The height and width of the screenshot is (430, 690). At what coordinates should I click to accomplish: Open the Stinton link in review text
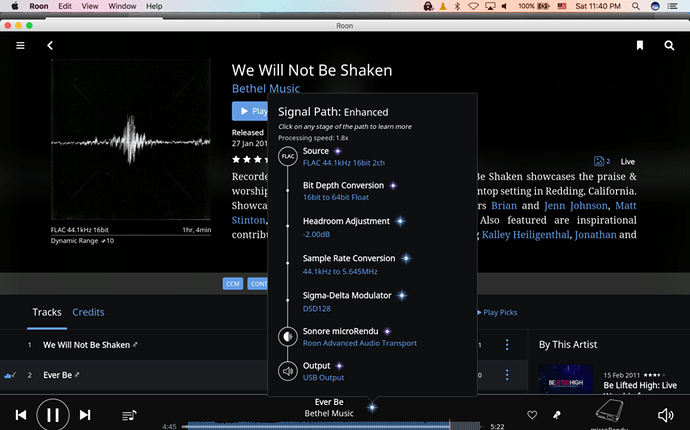pos(249,220)
